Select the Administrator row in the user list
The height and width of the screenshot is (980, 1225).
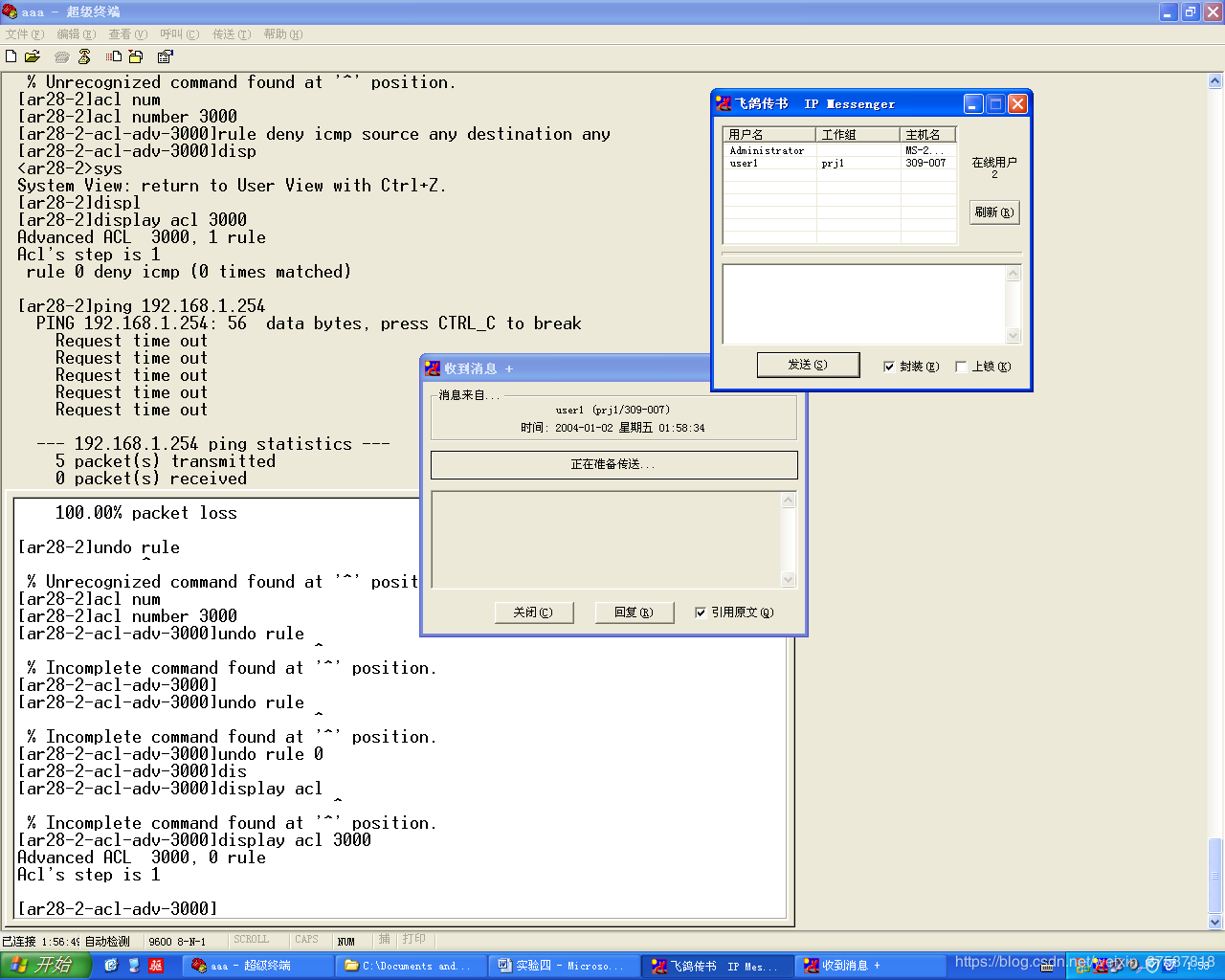(x=840, y=150)
